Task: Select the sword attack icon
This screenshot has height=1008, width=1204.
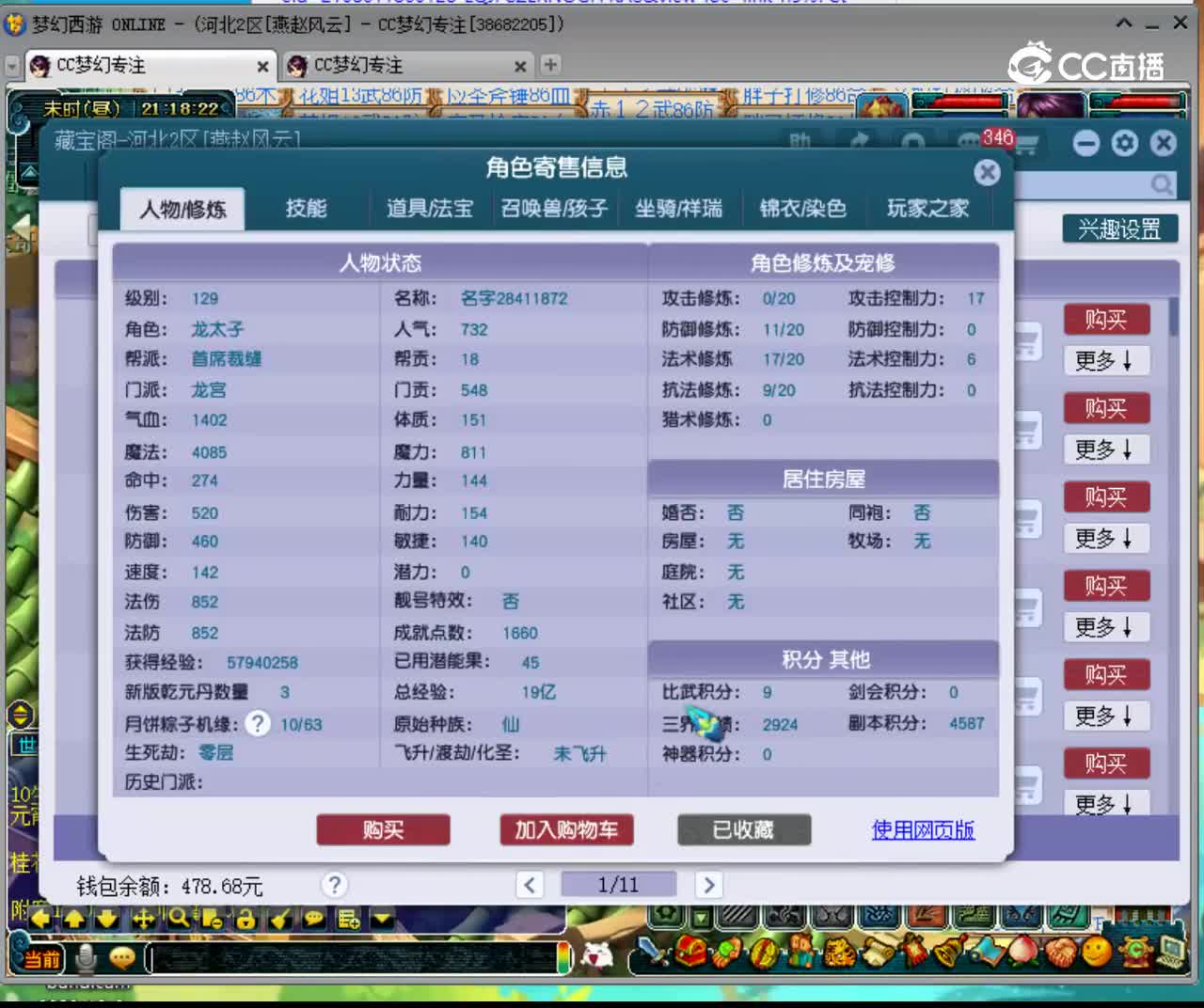Action: click(x=651, y=952)
